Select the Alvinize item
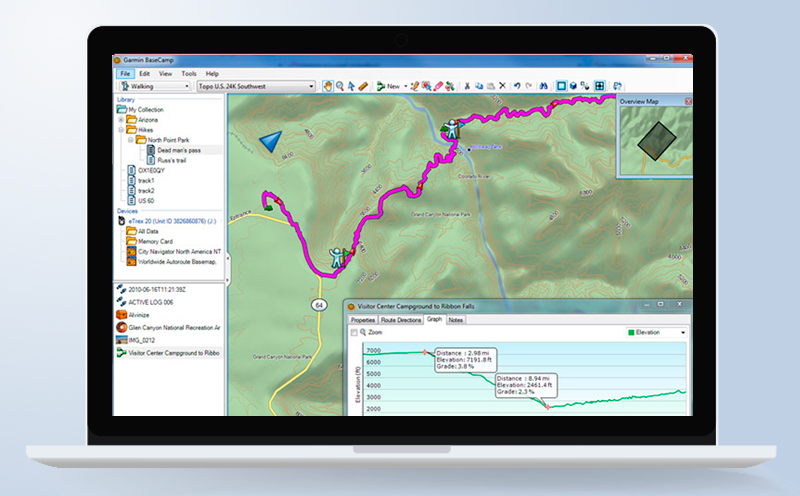Image resolution: width=800 pixels, height=496 pixels. [139, 315]
